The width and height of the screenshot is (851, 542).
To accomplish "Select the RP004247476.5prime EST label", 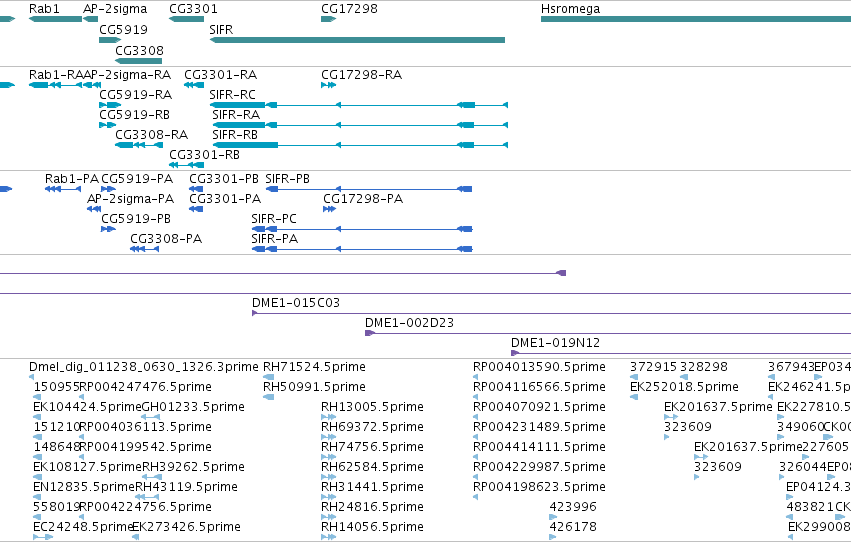I will pyautogui.click(x=145, y=387).
